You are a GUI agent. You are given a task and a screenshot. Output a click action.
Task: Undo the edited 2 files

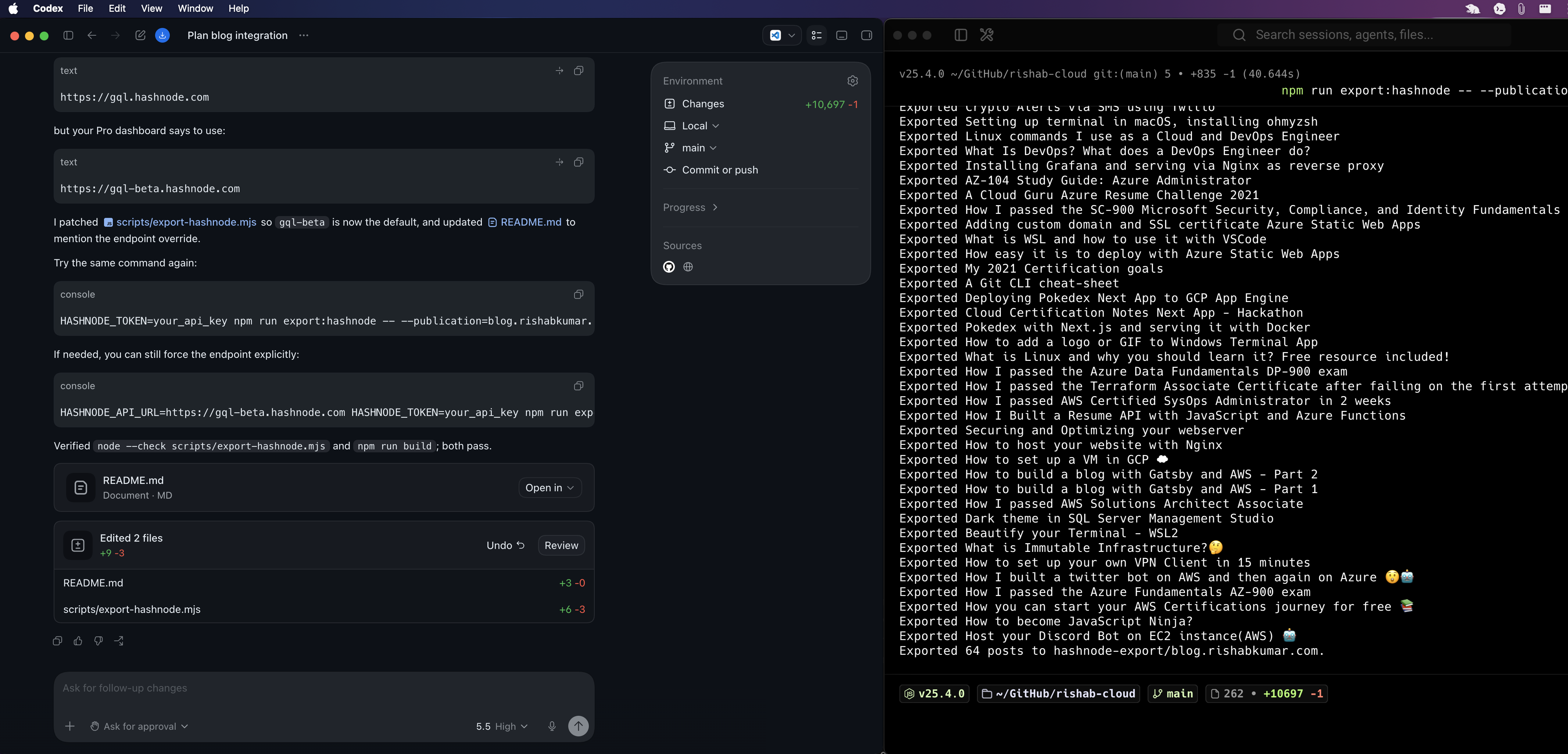(x=505, y=545)
